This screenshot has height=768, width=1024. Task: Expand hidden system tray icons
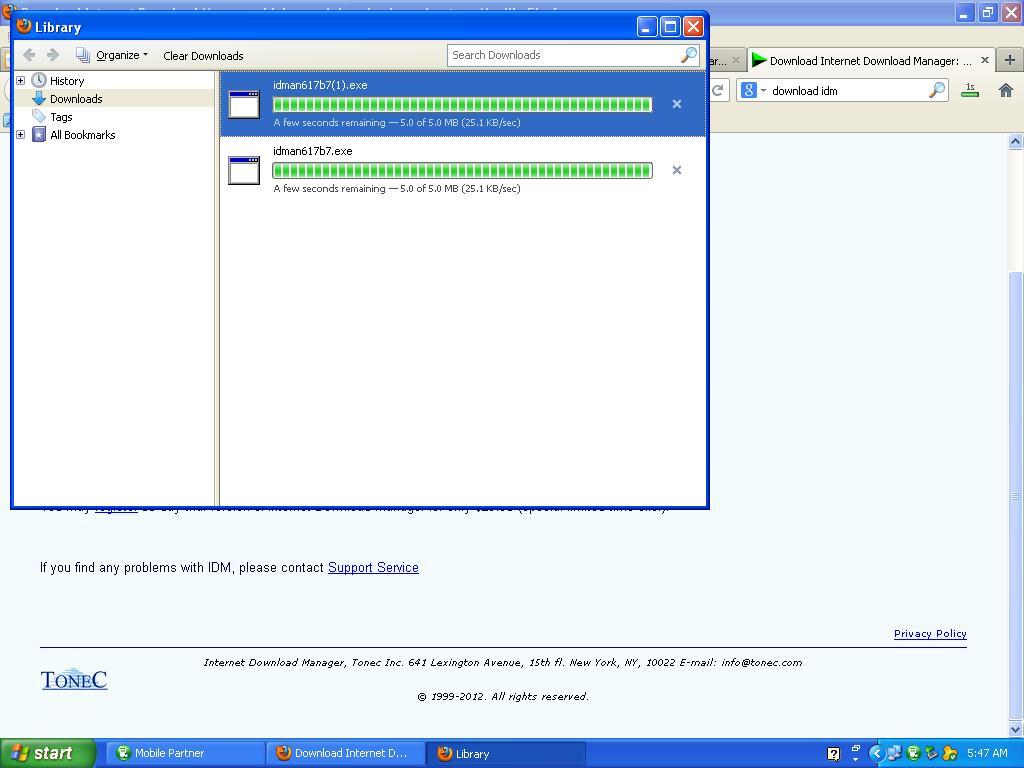point(876,754)
